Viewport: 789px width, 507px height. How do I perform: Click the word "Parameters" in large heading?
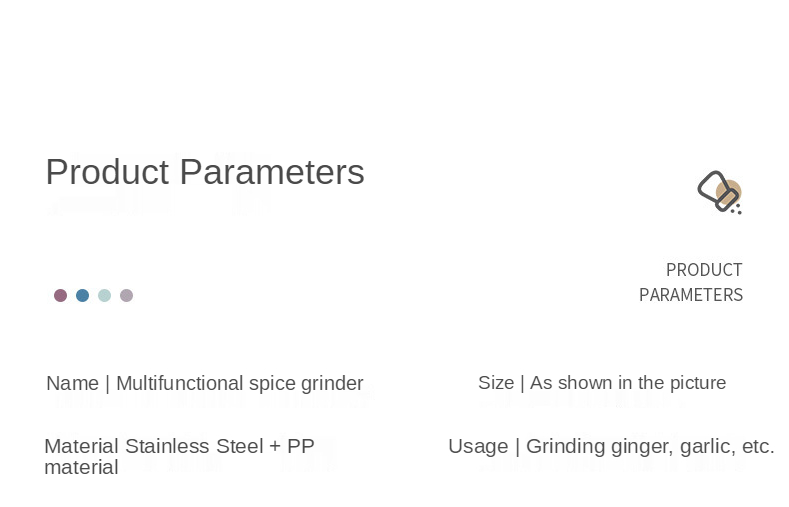tap(271, 172)
